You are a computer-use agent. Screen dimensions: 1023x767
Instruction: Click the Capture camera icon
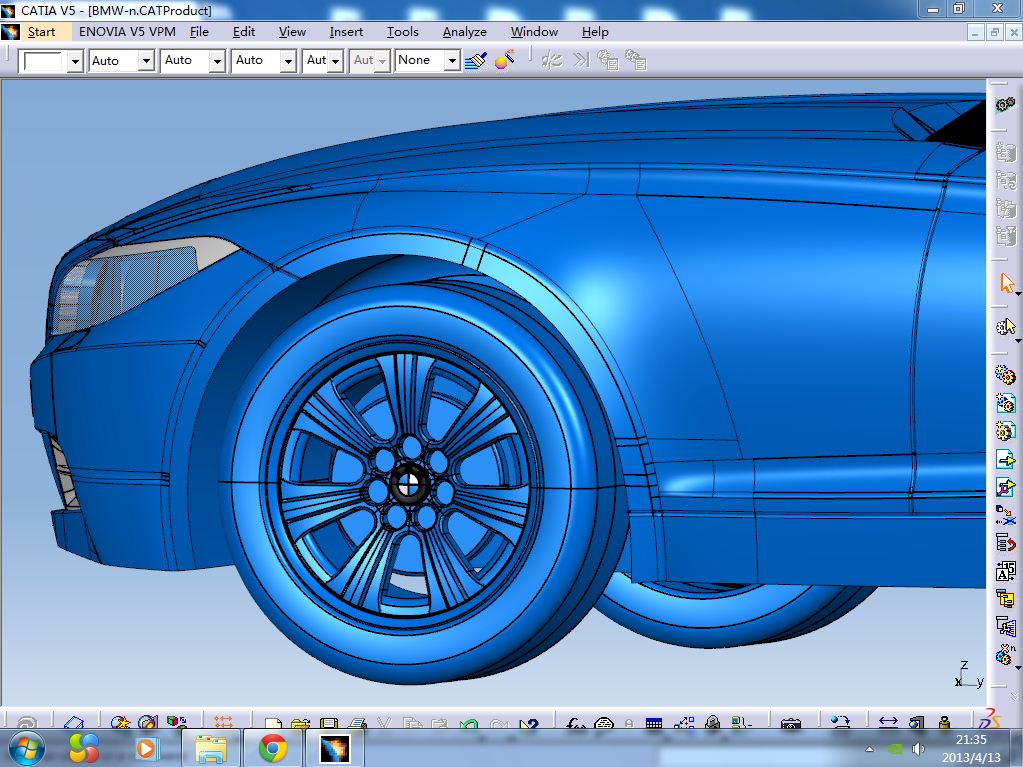click(x=790, y=723)
